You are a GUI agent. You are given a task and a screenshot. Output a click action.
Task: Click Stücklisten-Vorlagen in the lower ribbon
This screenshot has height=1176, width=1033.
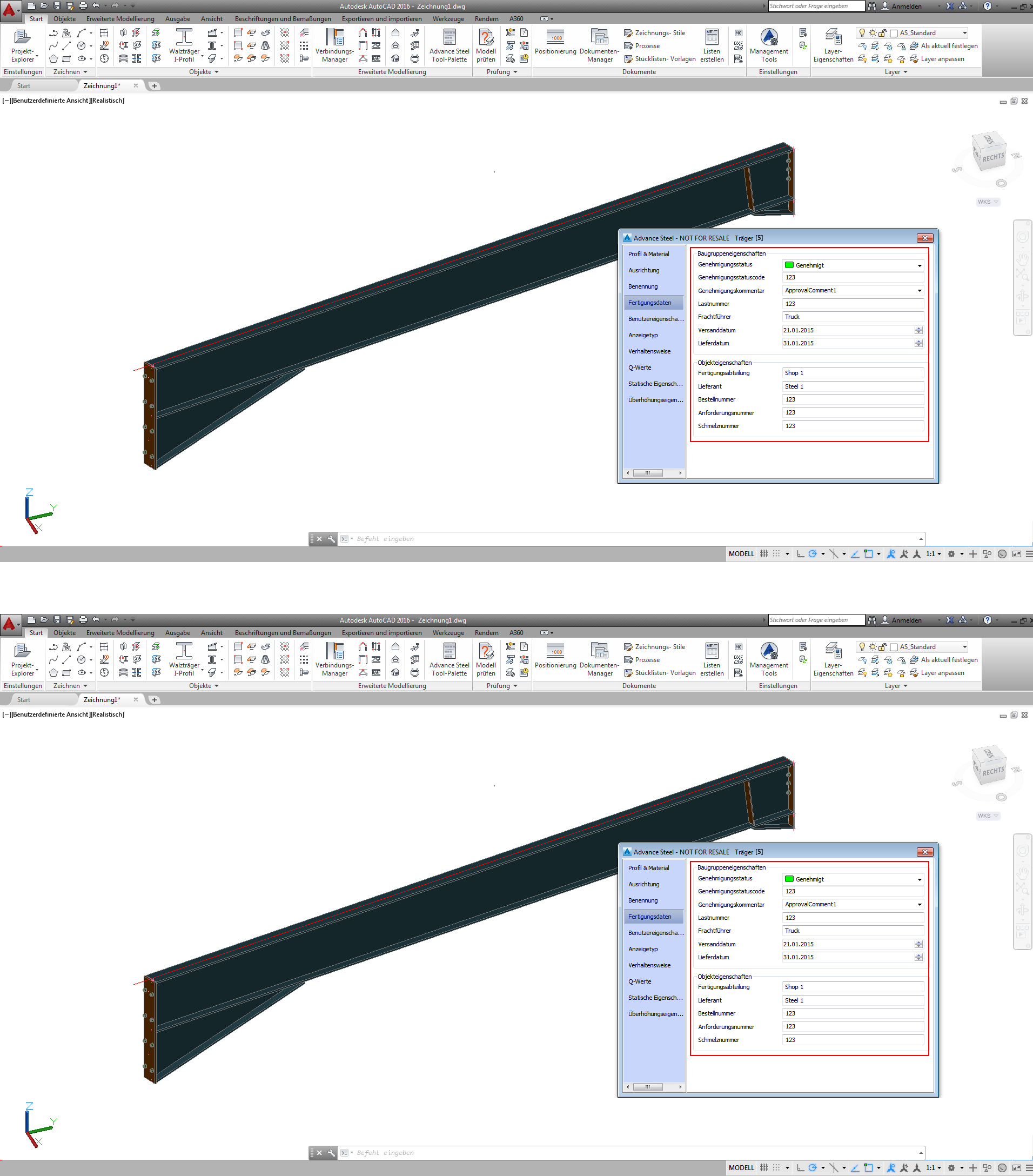point(660,672)
